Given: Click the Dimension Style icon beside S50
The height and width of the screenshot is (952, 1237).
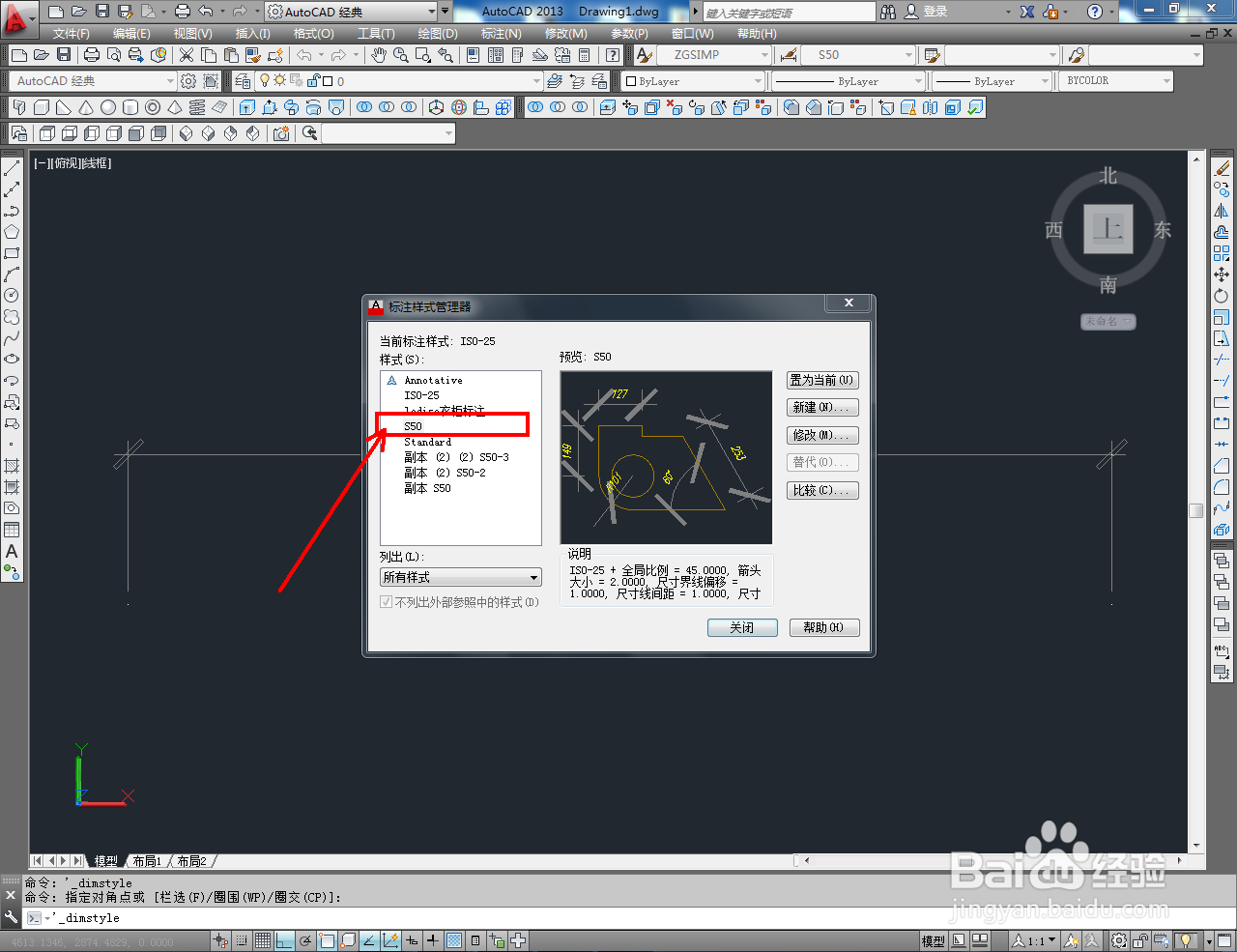Looking at the screenshot, I should (x=789, y=55).
